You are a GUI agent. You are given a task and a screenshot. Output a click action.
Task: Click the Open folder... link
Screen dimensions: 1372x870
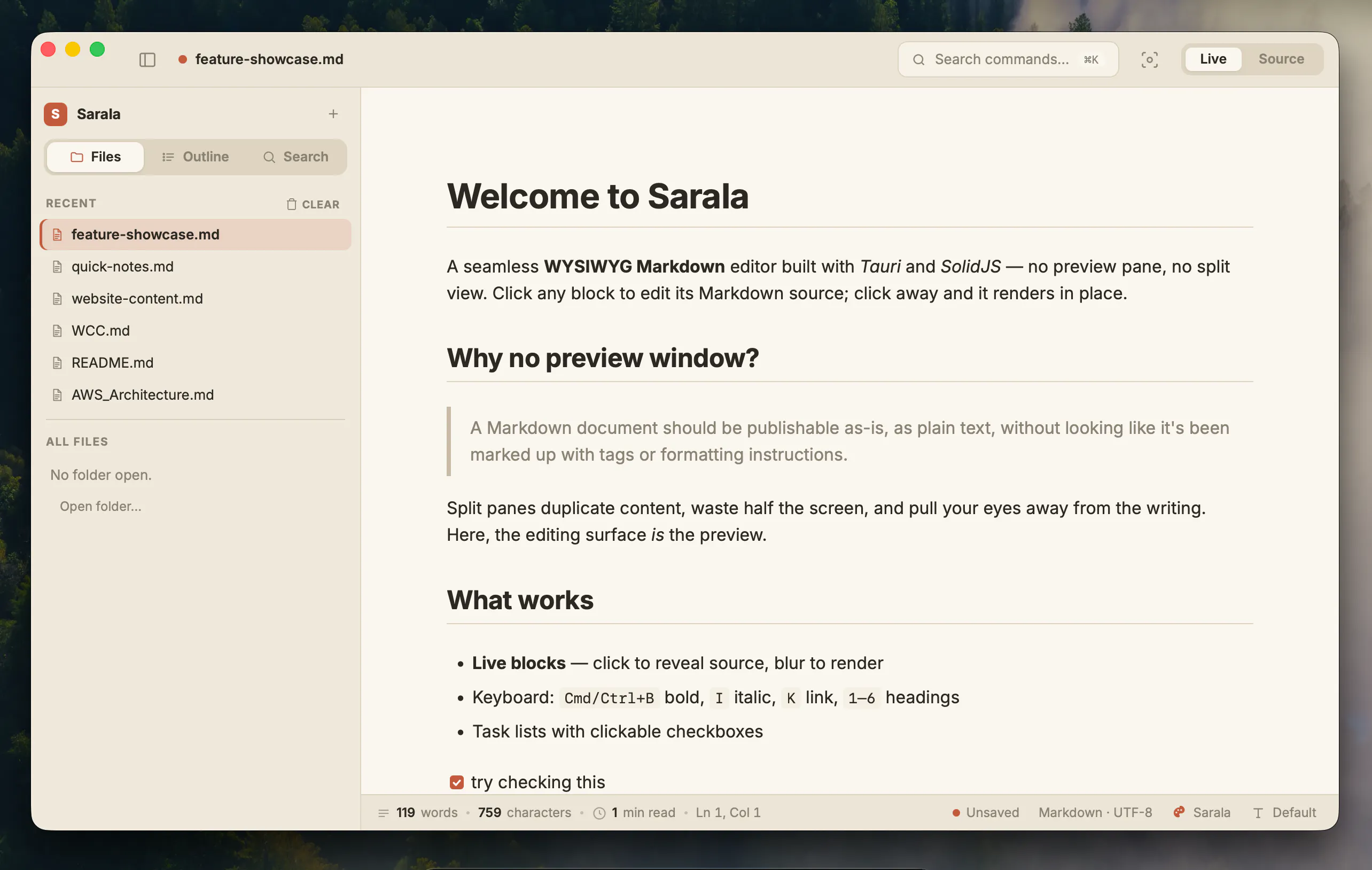(x=101, y=506)
